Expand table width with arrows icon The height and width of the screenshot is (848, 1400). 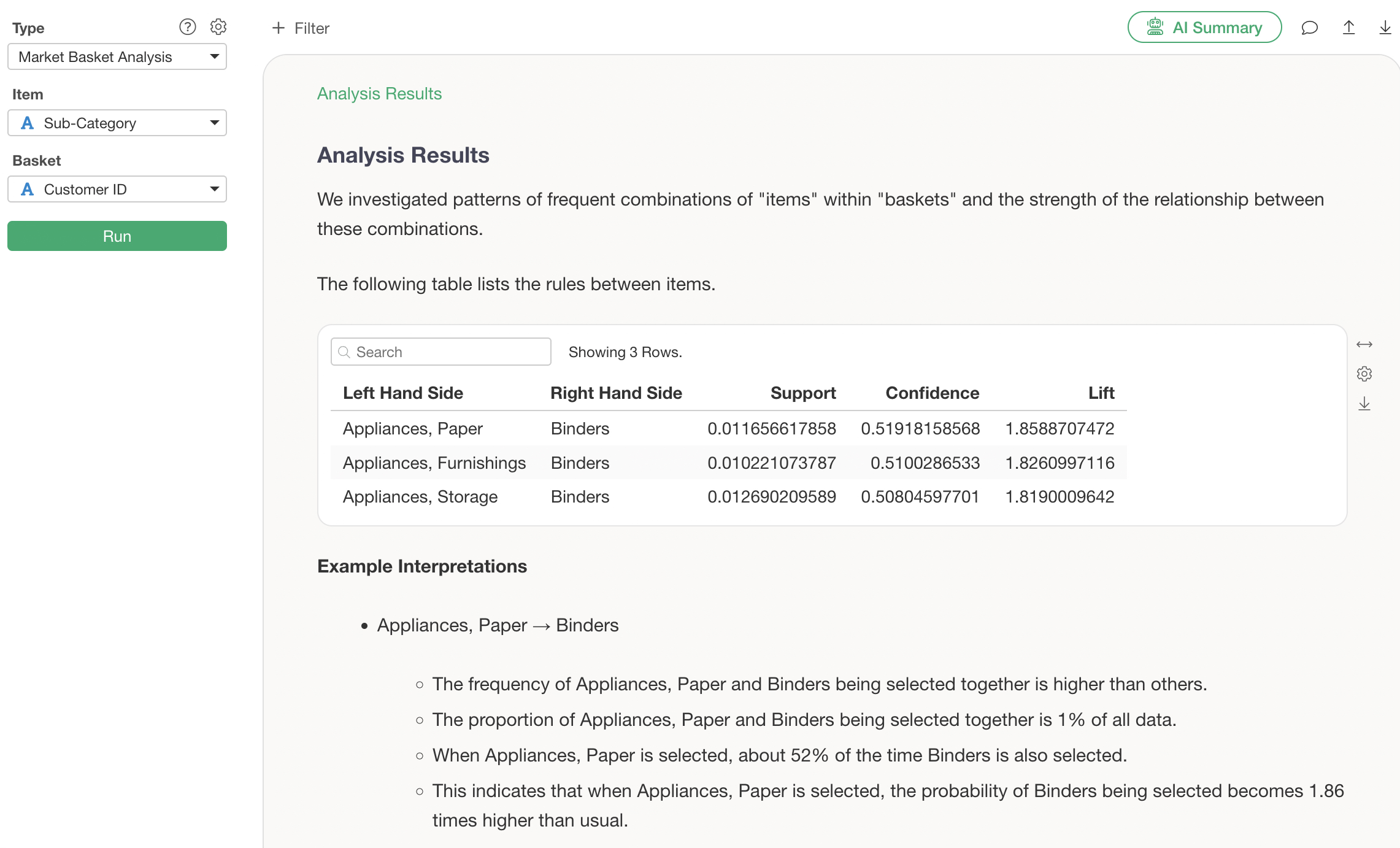(x=1364, y=344)
